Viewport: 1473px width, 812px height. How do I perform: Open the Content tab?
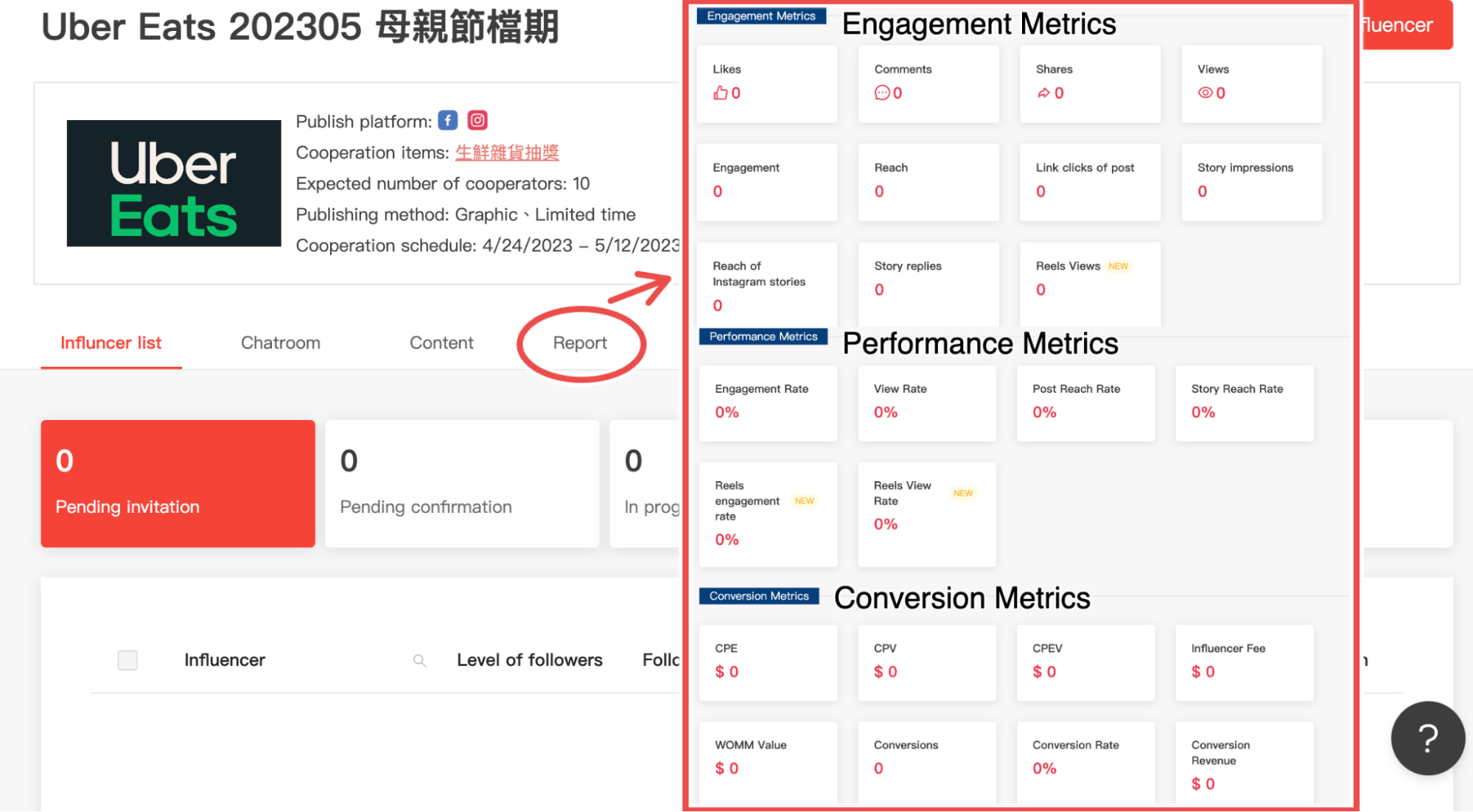tap(442, 343)
